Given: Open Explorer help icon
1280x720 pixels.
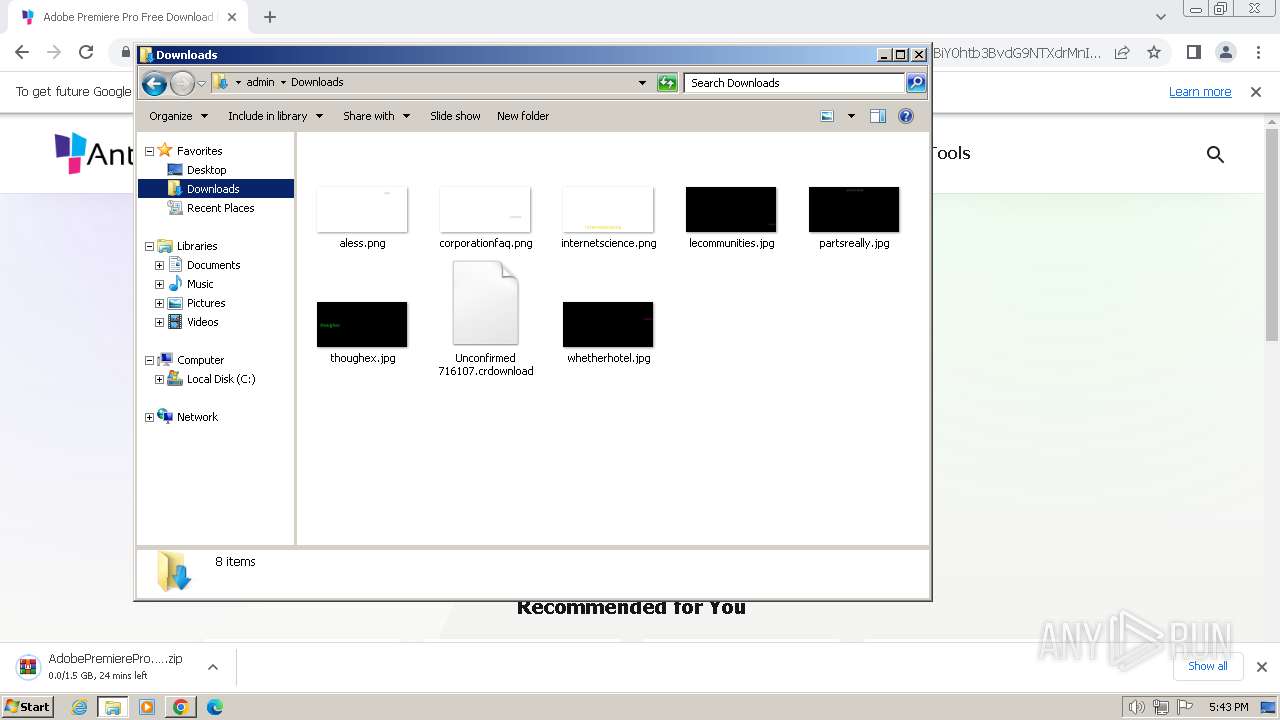Looking at the screenshot, I should [906, 116].
